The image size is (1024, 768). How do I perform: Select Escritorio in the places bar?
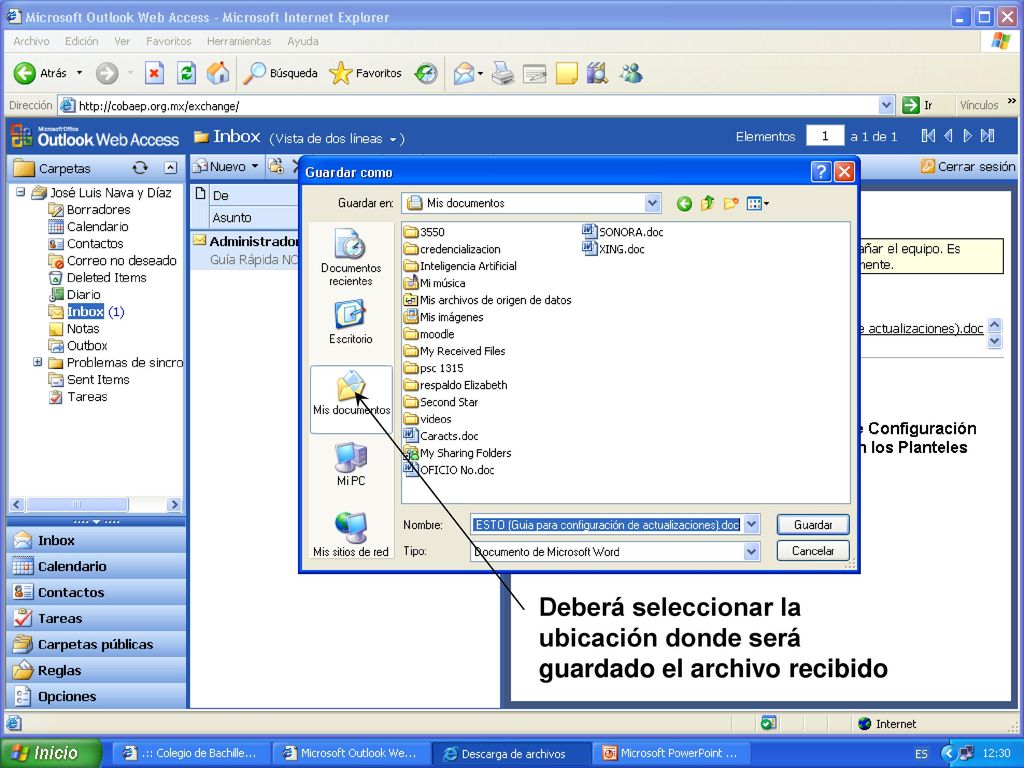coord(351,323)
